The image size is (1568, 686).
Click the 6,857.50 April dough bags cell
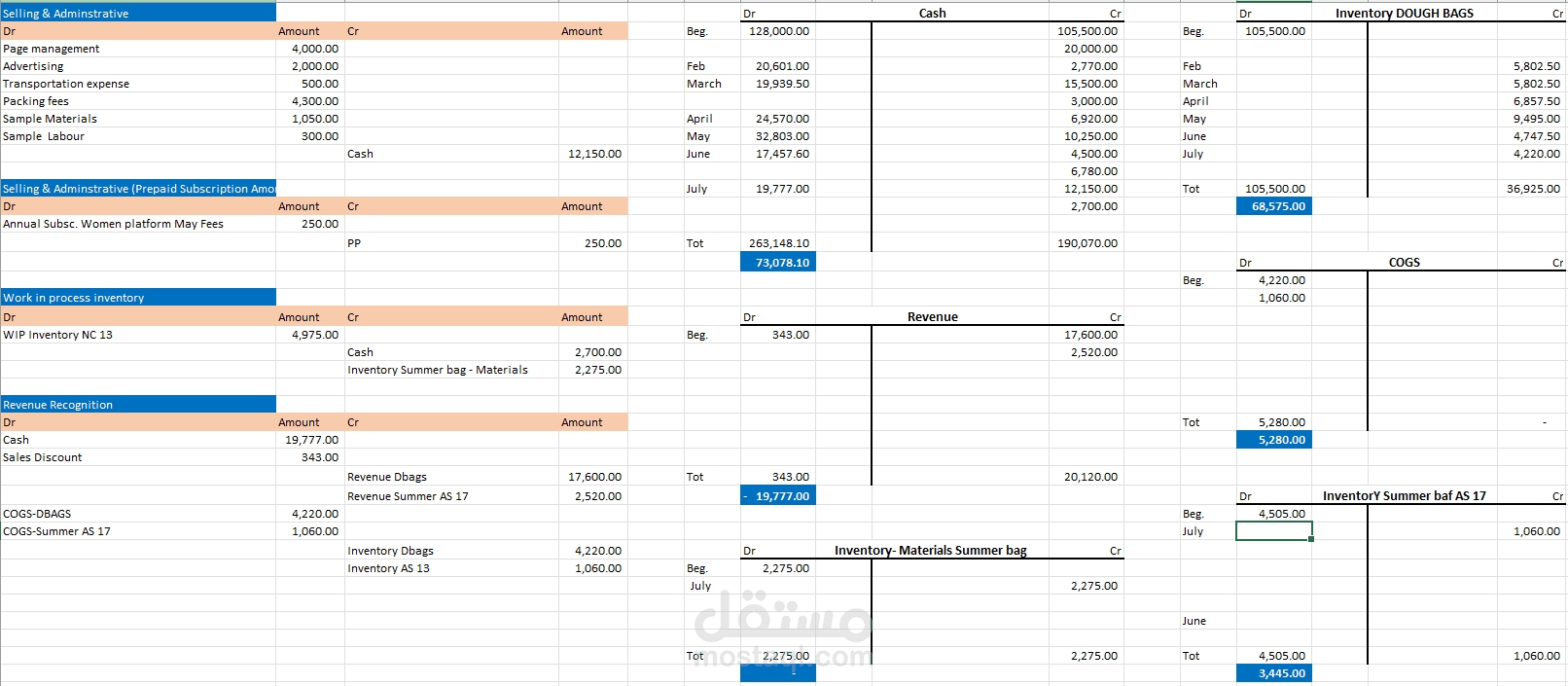pyautogui.click(x=1531, y=101)
